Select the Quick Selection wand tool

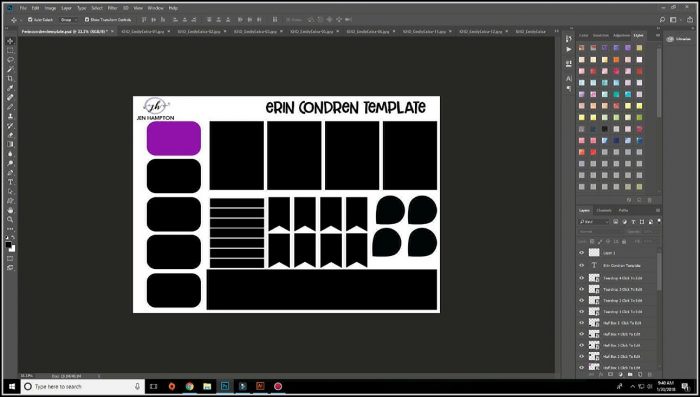tap(10, 69)
